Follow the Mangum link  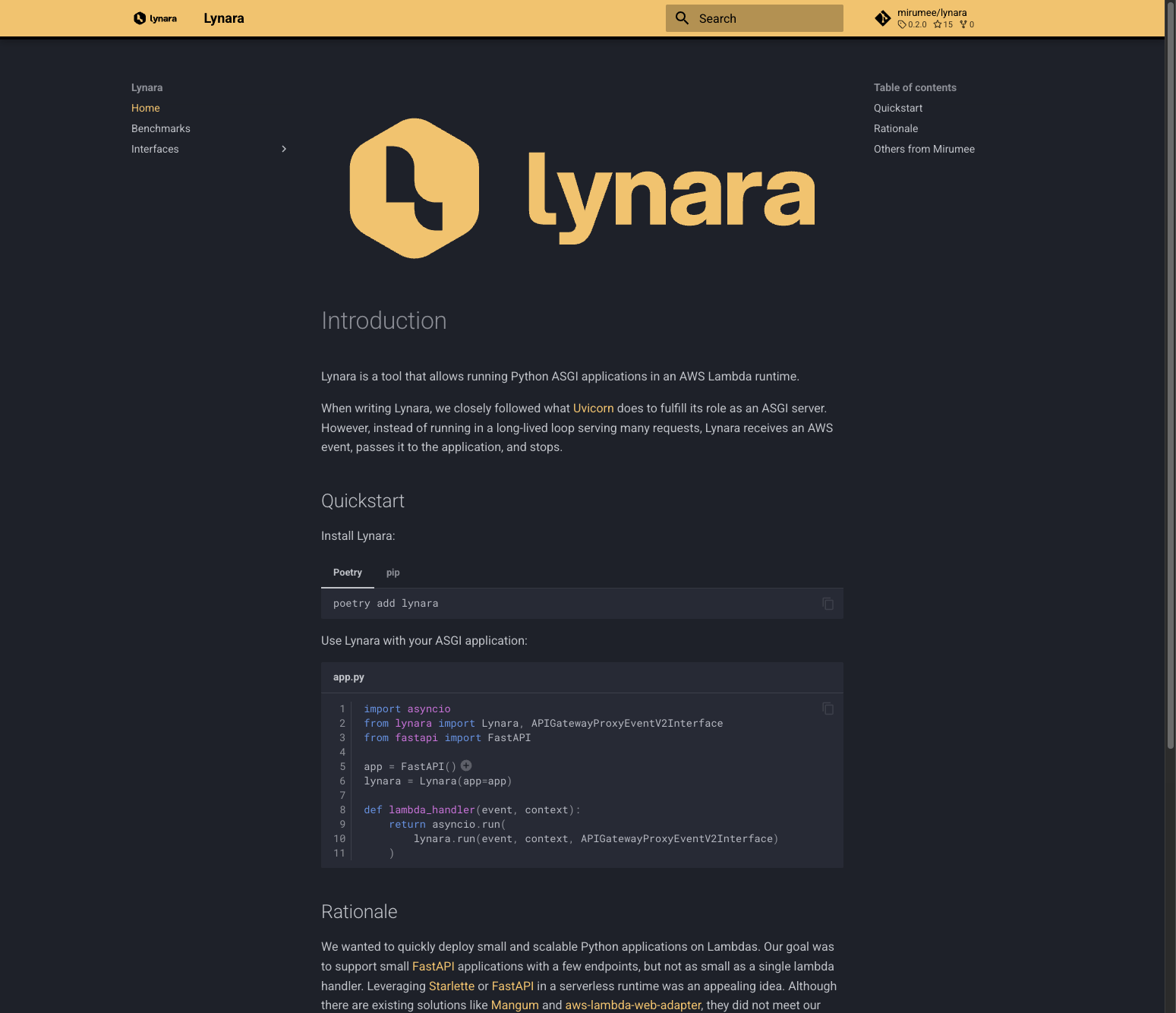point(515,1005)
